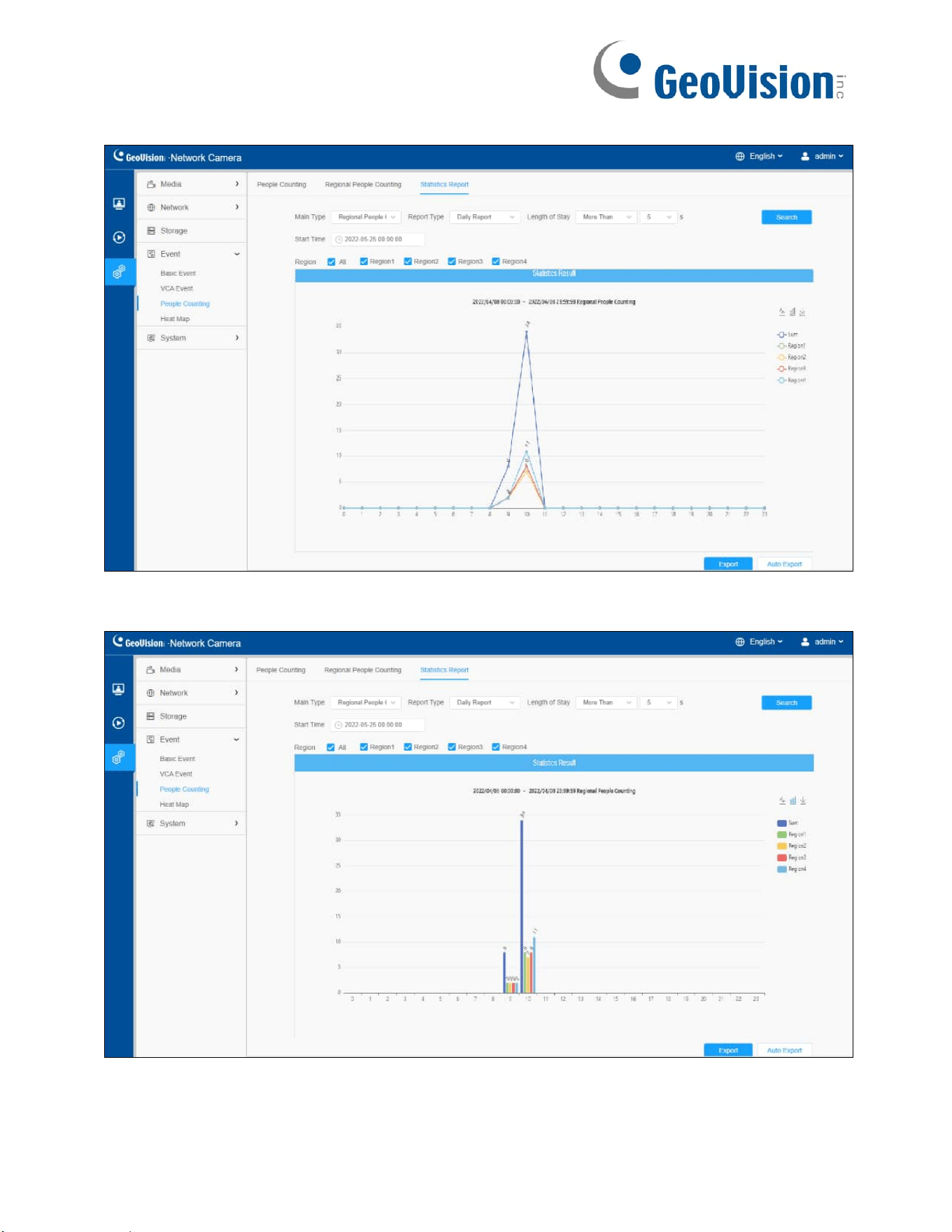Click globe language icon in bar-chart screenshot
Viewport: 952px width, 1232px height.
[x=740, y=642]
